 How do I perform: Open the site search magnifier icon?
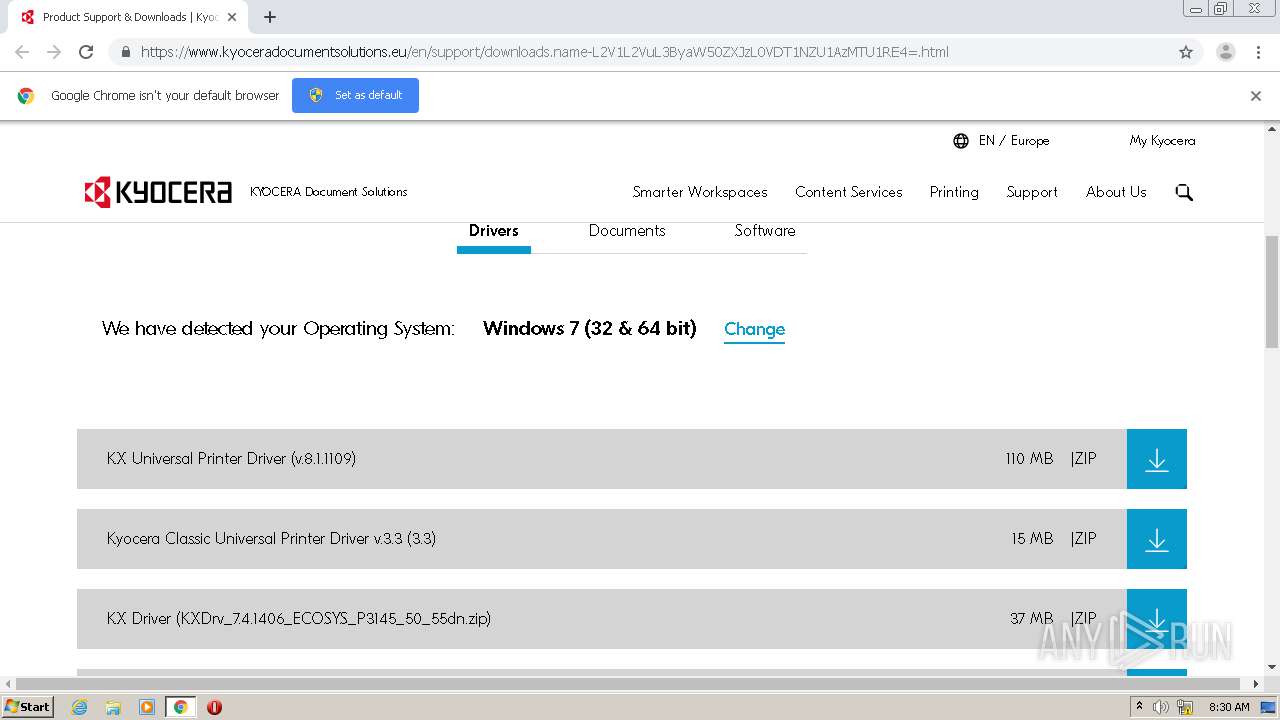1184,192
